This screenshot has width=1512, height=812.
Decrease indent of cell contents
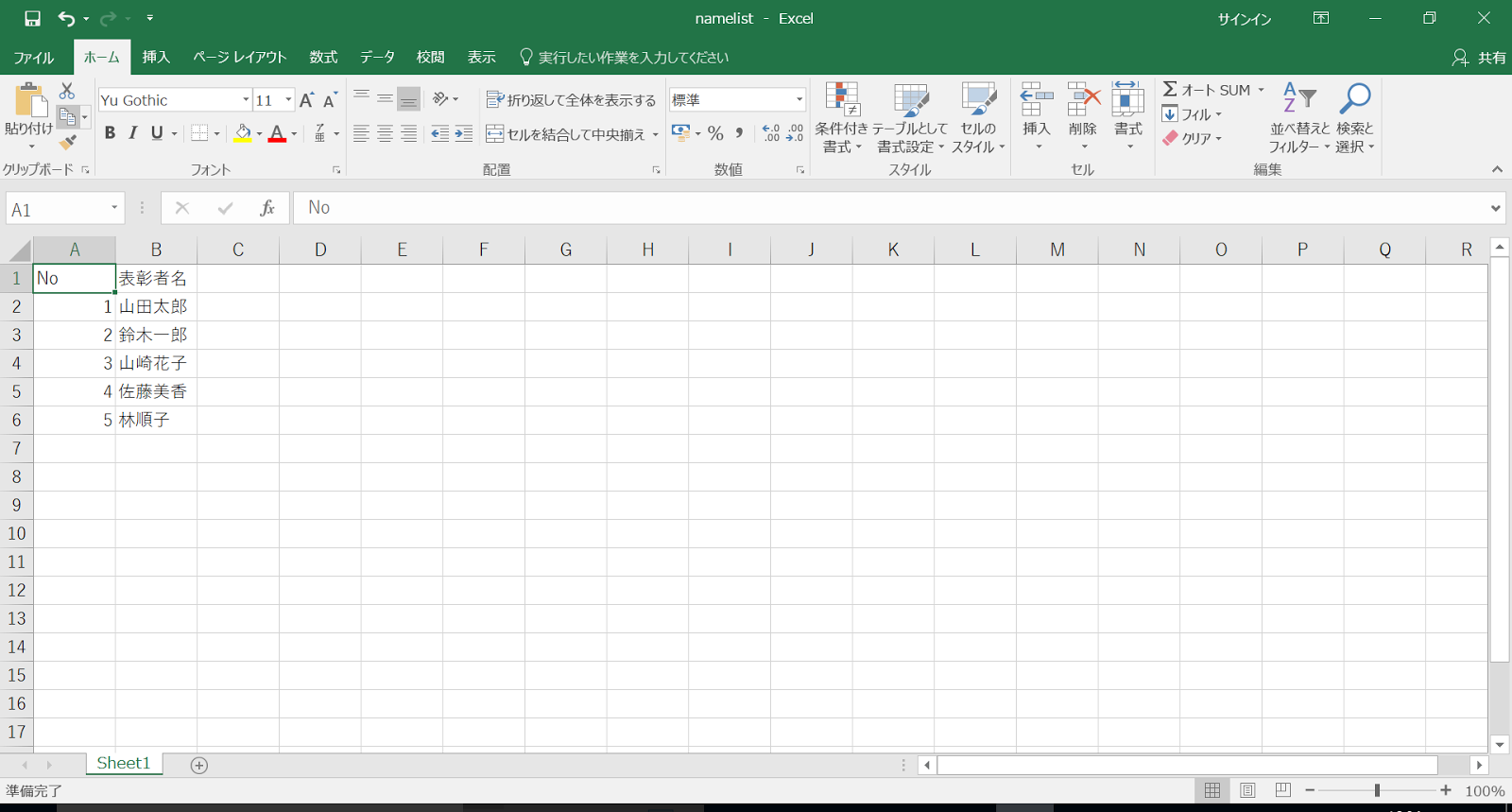[439, 134]
